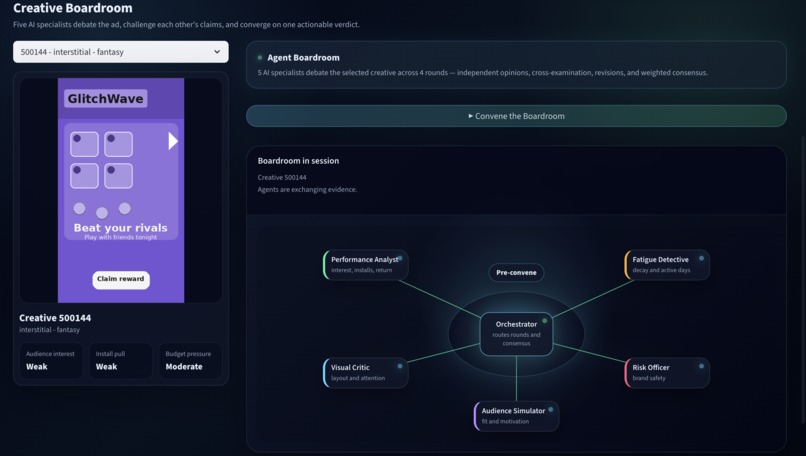Select the Risk Officer agent node
Viewport: 806px width, 456px height.
[667, 373]
